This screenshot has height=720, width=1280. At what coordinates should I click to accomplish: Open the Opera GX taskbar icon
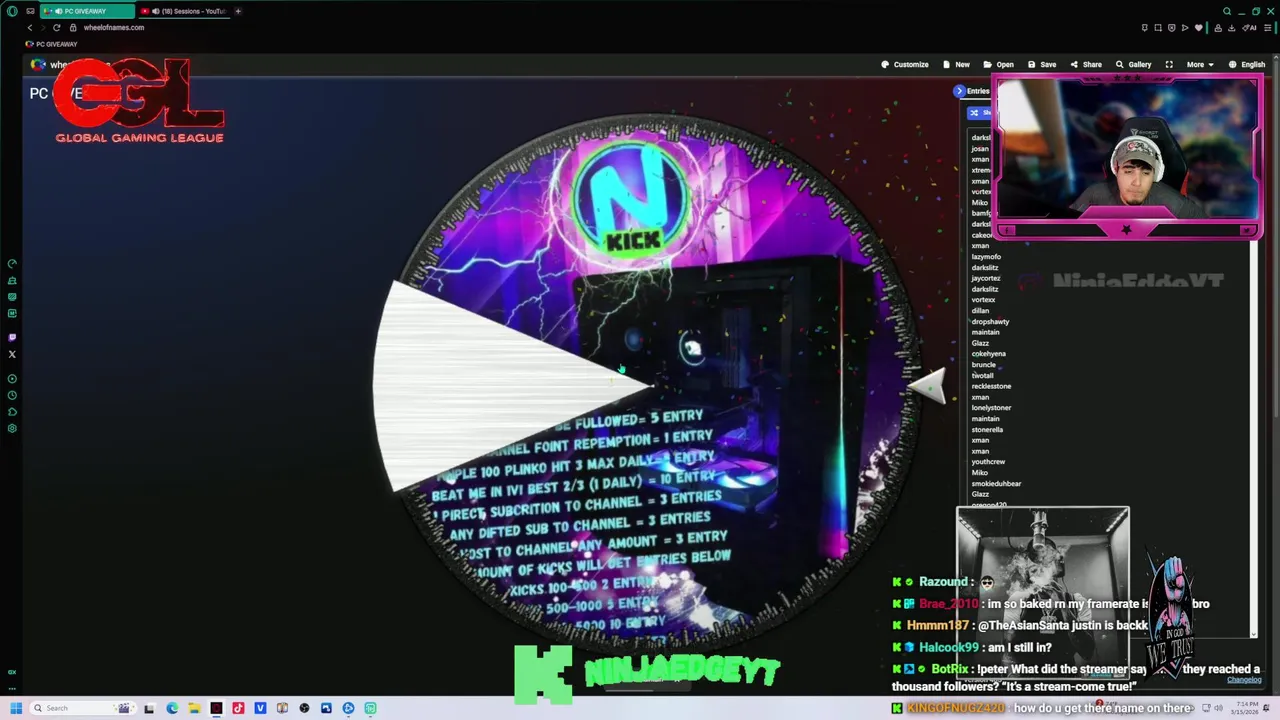(216, 708)
